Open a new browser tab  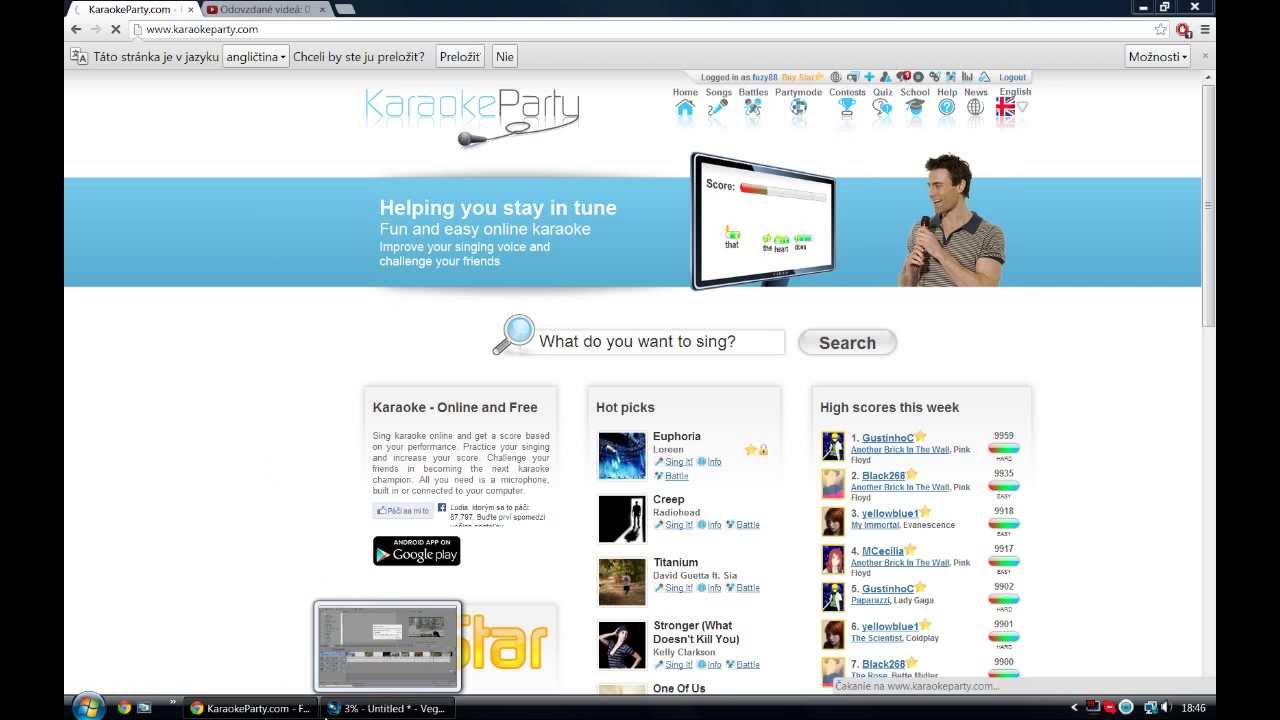point(345,9)
